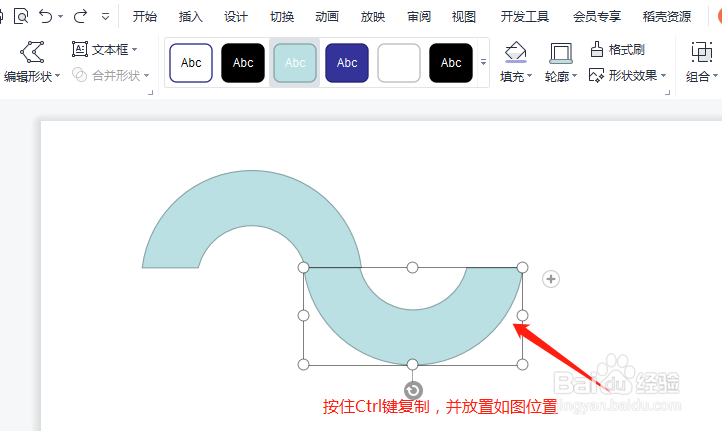Select the 审阅 tab
Image resolution: width=722 pixels, height=431 pixels.
tap(419, 17)
